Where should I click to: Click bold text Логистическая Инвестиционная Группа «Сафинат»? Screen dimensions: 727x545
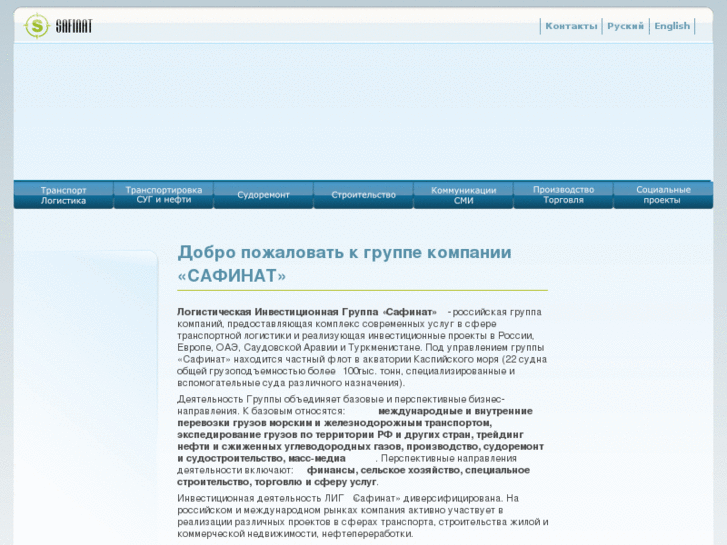tap(307, 312)
